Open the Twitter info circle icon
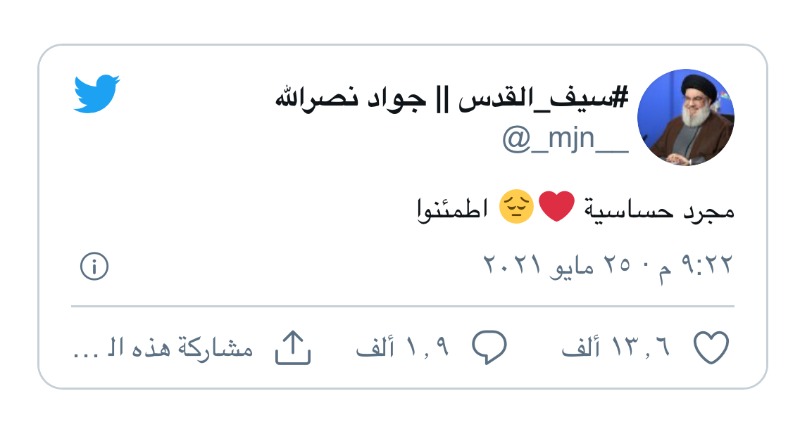Viewport: 800px width, 422px height. 94,266
